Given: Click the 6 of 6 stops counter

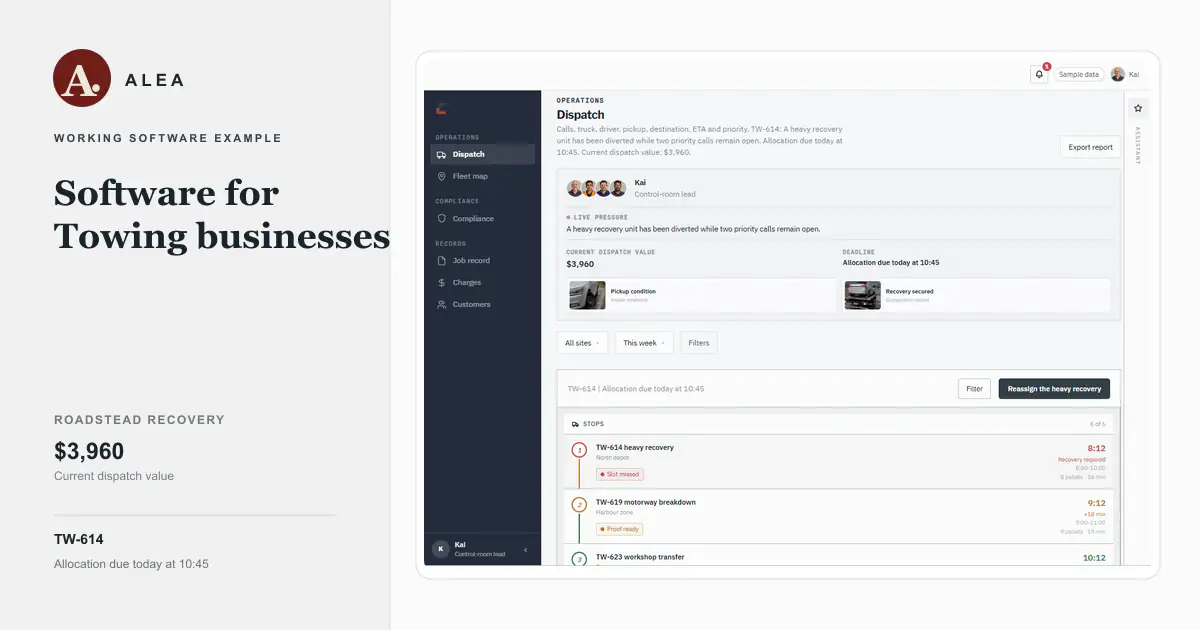Looking at the screenshot, I should [x=1098, y=424].
